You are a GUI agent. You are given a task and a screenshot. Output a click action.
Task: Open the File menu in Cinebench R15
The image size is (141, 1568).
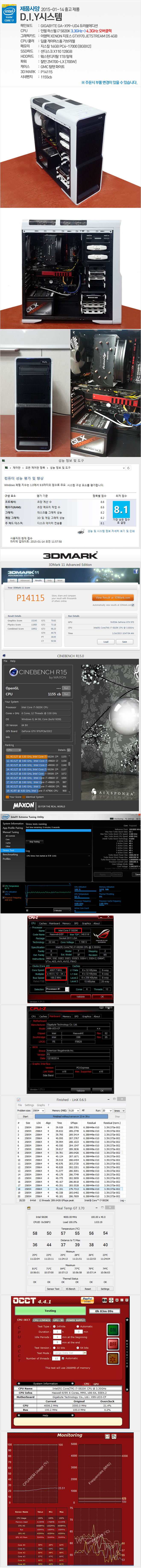click(x=6, y=661)
